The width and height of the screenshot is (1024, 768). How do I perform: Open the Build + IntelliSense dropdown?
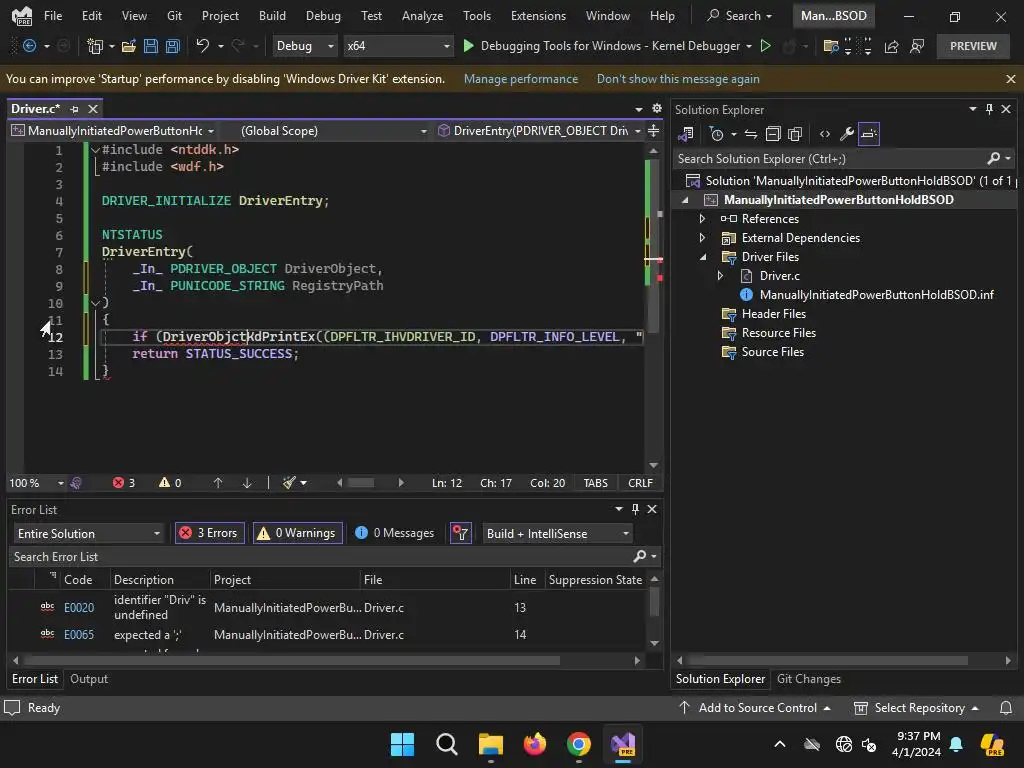point(558,534)
